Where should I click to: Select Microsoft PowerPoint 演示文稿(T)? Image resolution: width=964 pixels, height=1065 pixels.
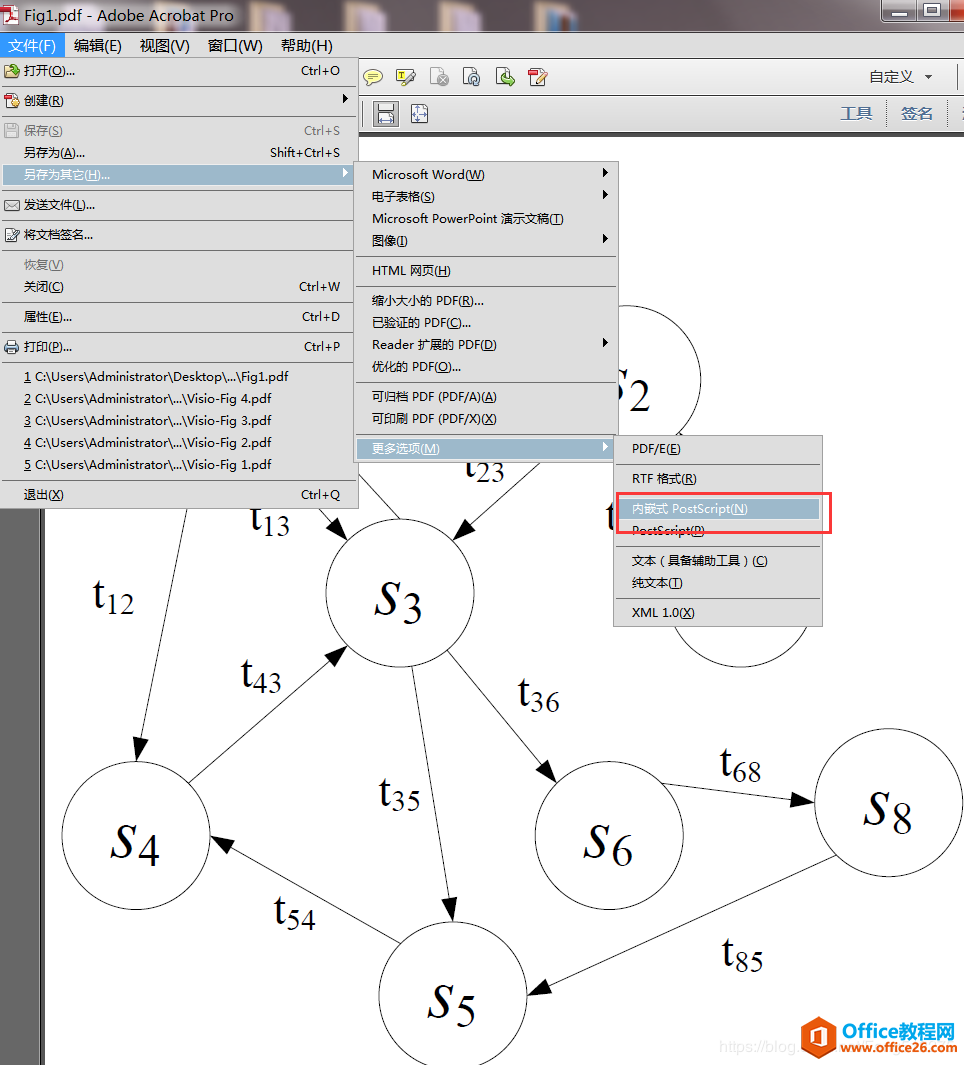pos(486,219)
